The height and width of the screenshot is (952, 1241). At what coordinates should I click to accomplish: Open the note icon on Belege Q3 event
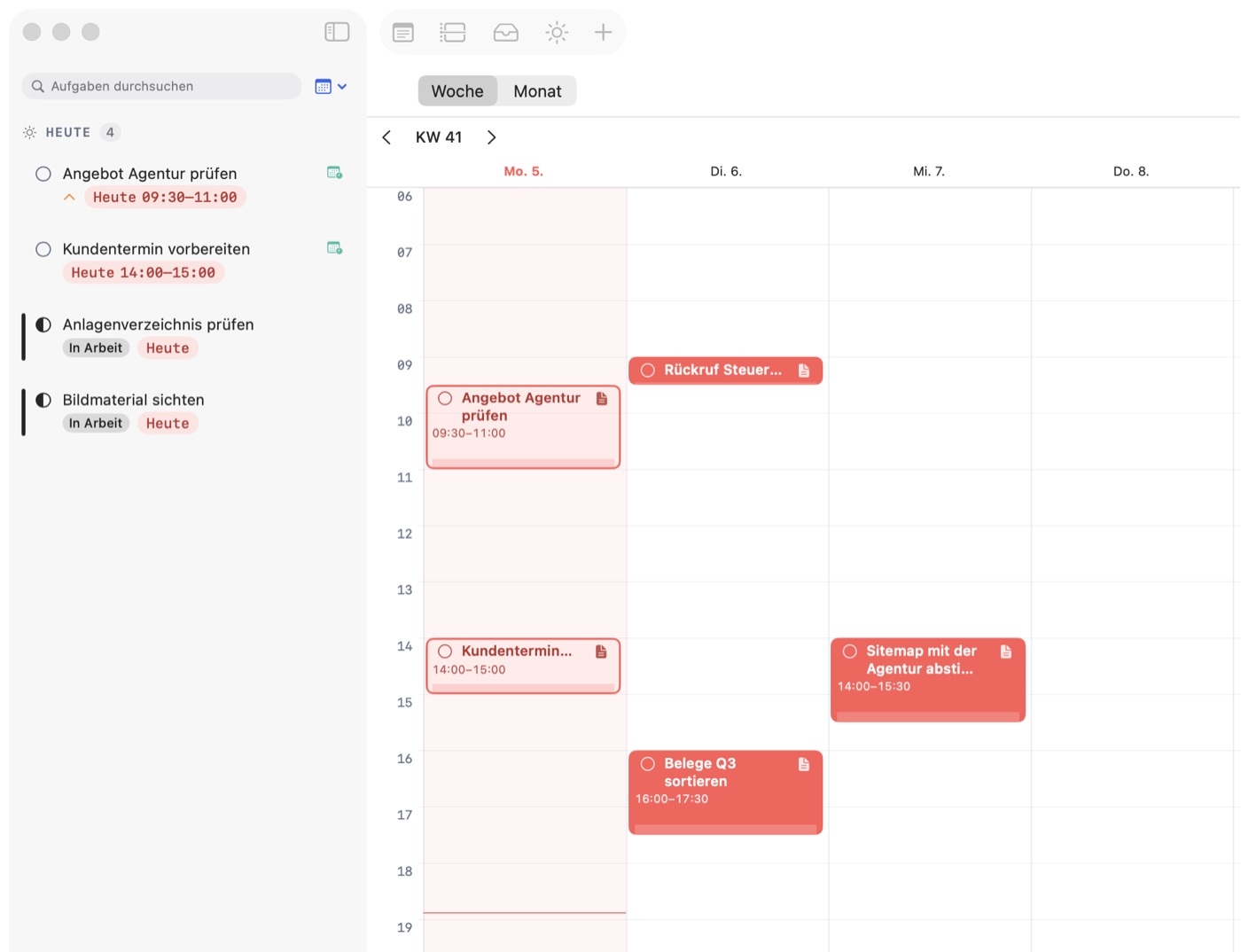click(x=804, y=764)
